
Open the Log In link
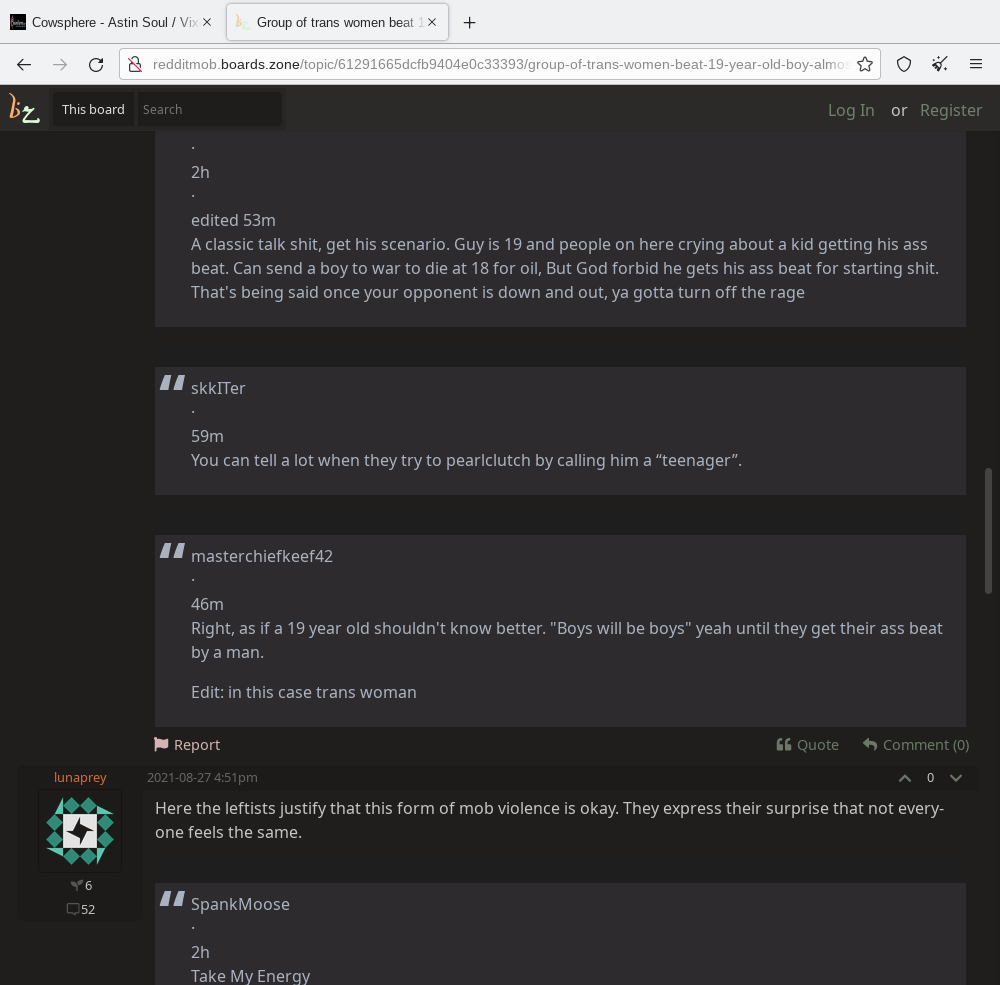pos(851,110)
